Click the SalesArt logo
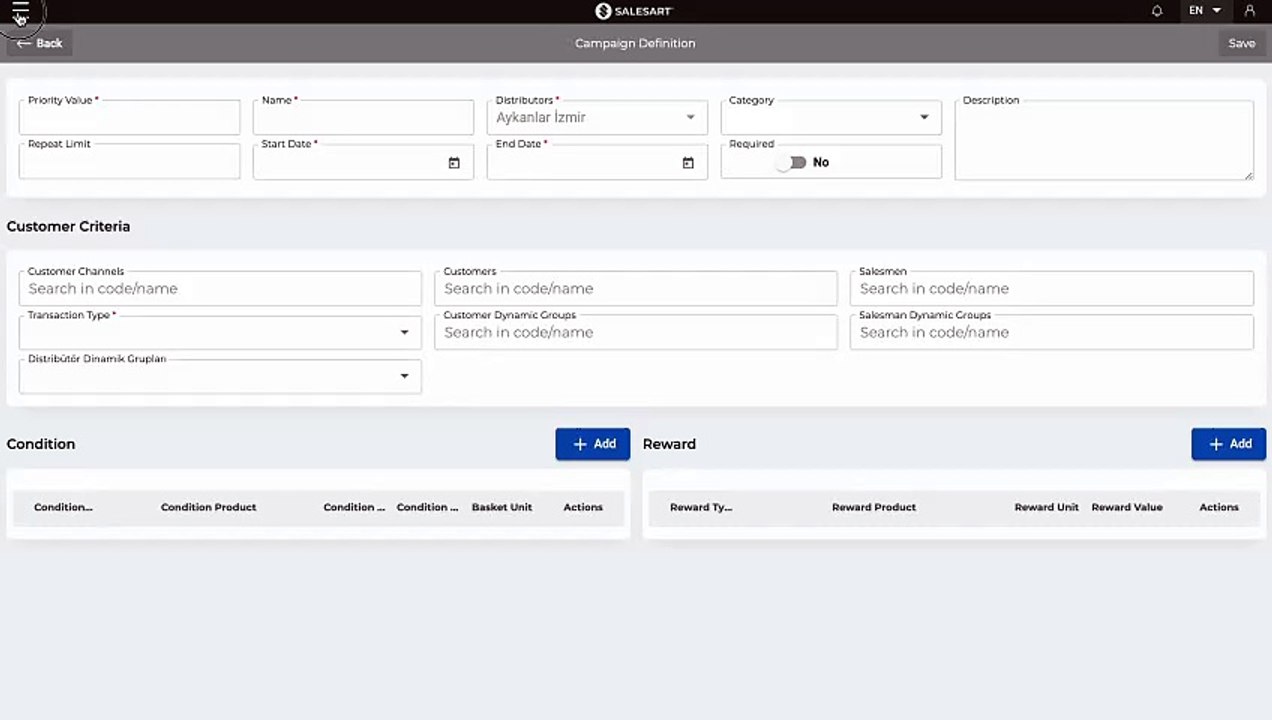Screen dimensions: 1272x720 634,11
